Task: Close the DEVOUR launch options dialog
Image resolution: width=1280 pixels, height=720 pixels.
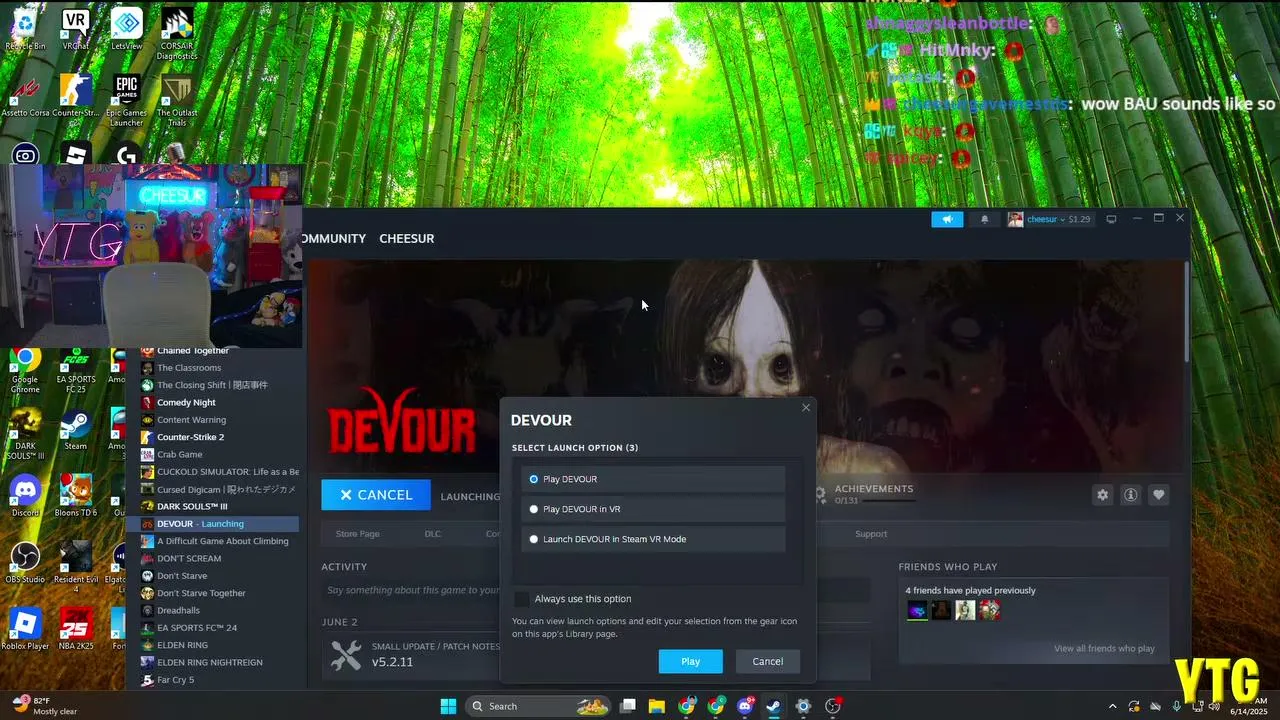Action: pyautogui.click(x=806, y=407)
